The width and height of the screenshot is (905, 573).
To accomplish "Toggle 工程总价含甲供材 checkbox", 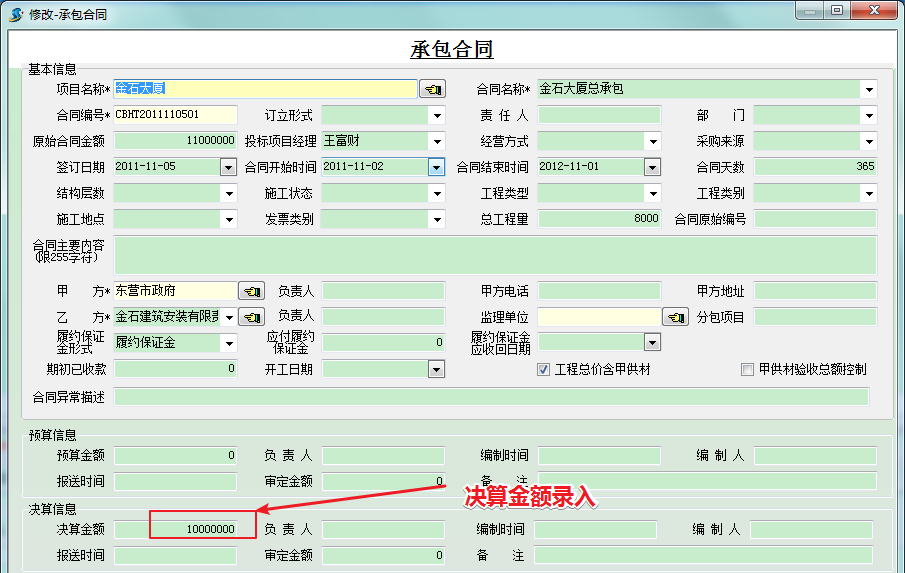I will pyautogui.click(x=543, y=369).
